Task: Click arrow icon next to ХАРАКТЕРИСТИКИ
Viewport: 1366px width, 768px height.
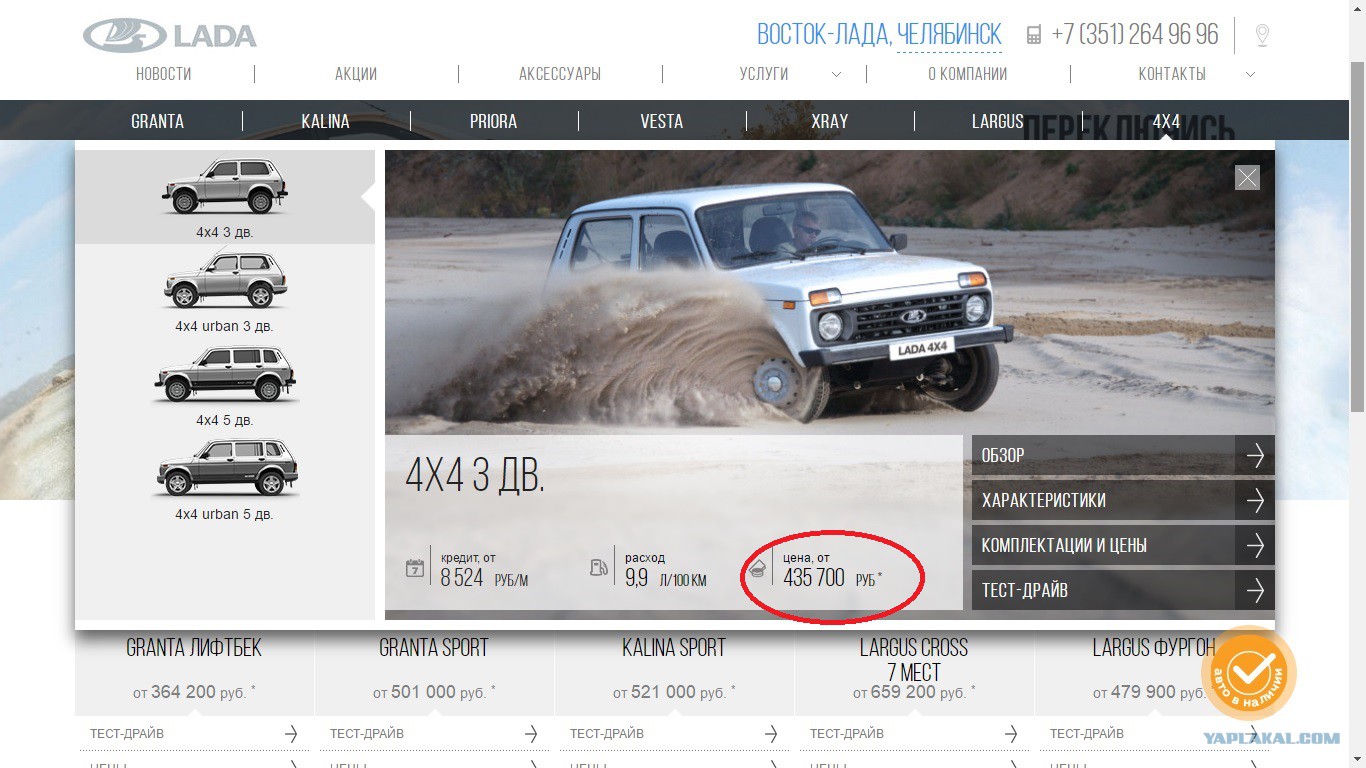Action: coord(1255,500)
